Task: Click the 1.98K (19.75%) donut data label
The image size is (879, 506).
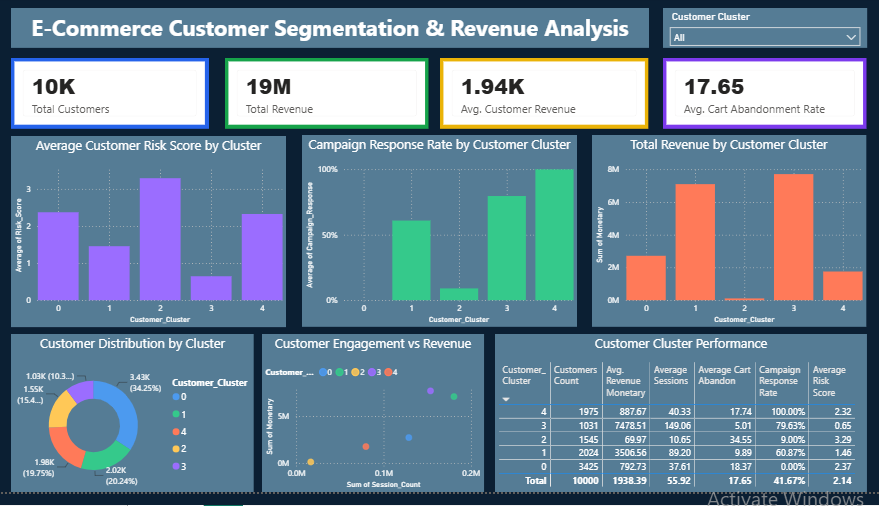Action: (x=38, y=468)
